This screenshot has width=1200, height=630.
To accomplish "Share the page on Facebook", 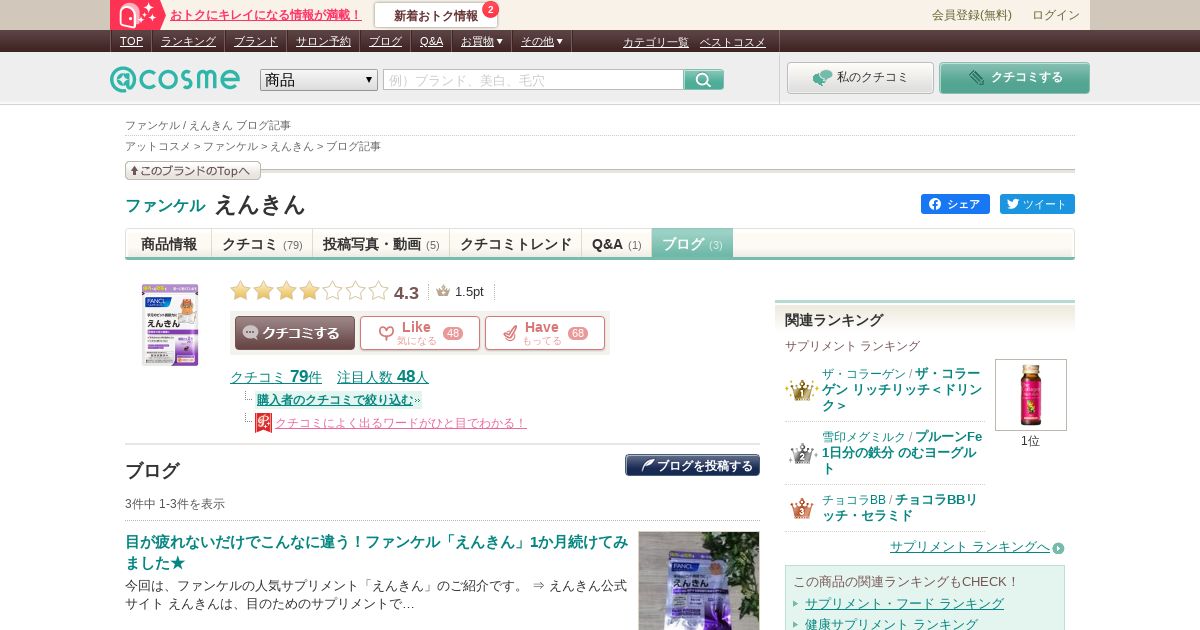I will [x=955, y=204].
